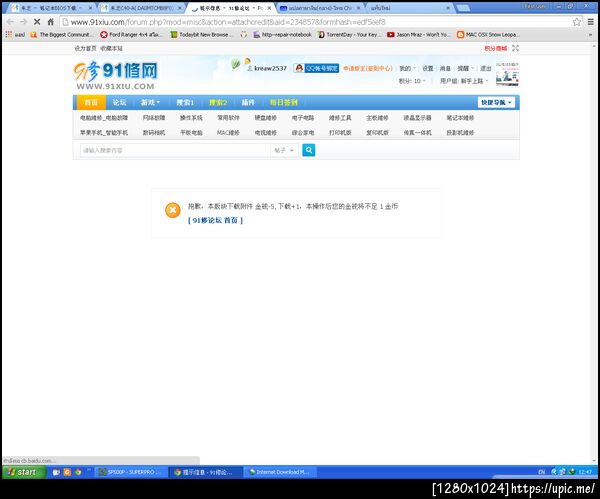The height and width of the screenshot is (499, 600).
Task: Click the EN language indicator in tray
Action: [541, 472]
